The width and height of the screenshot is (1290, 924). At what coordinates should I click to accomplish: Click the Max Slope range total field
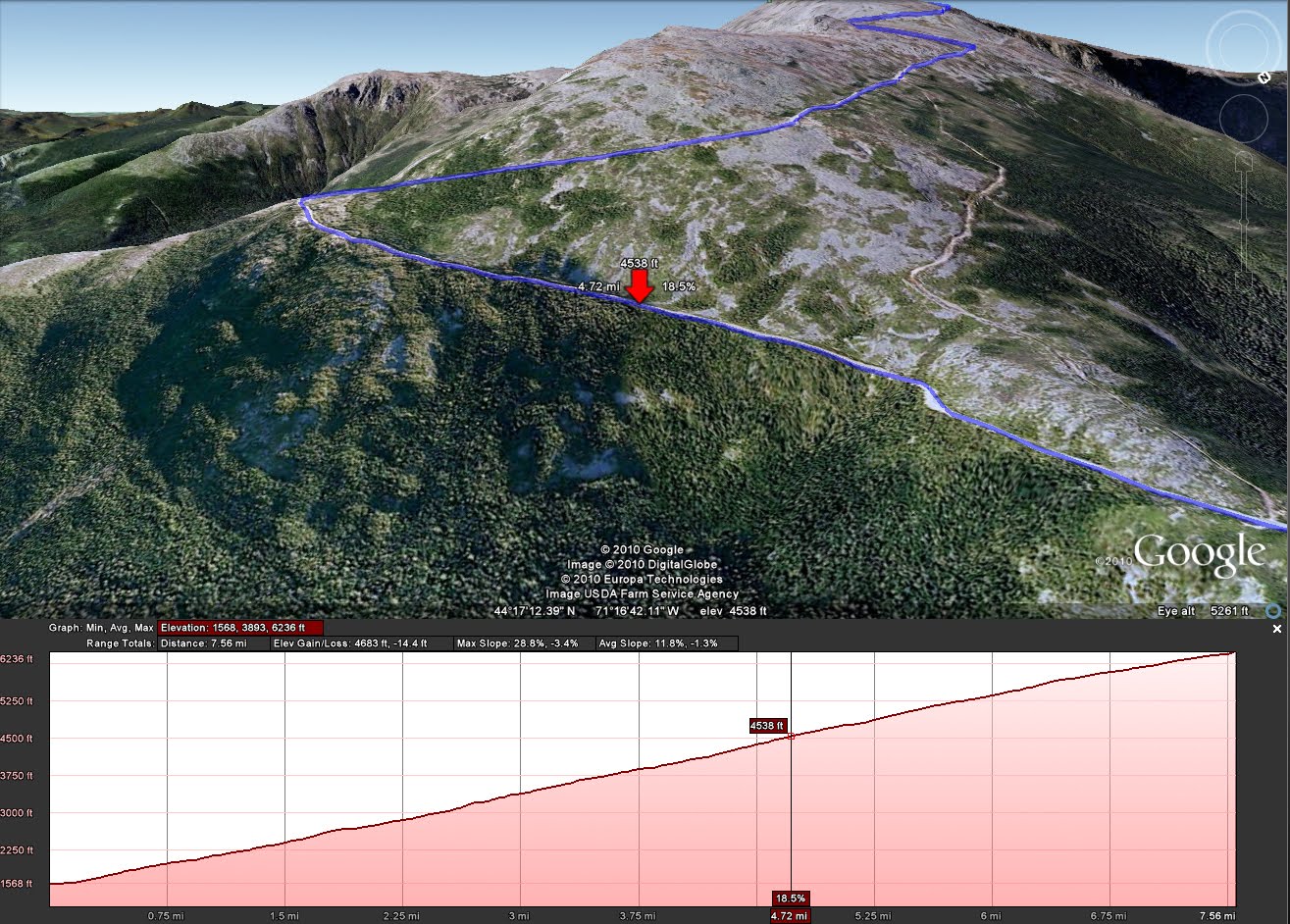(524, 643)
